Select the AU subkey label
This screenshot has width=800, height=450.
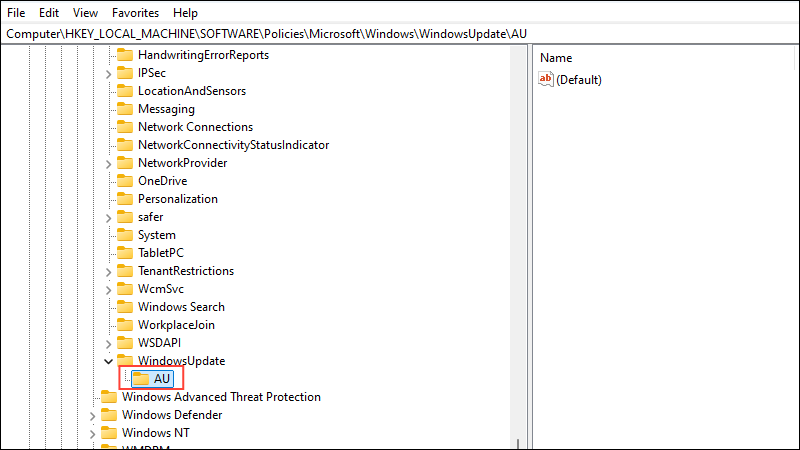point(162,379)
